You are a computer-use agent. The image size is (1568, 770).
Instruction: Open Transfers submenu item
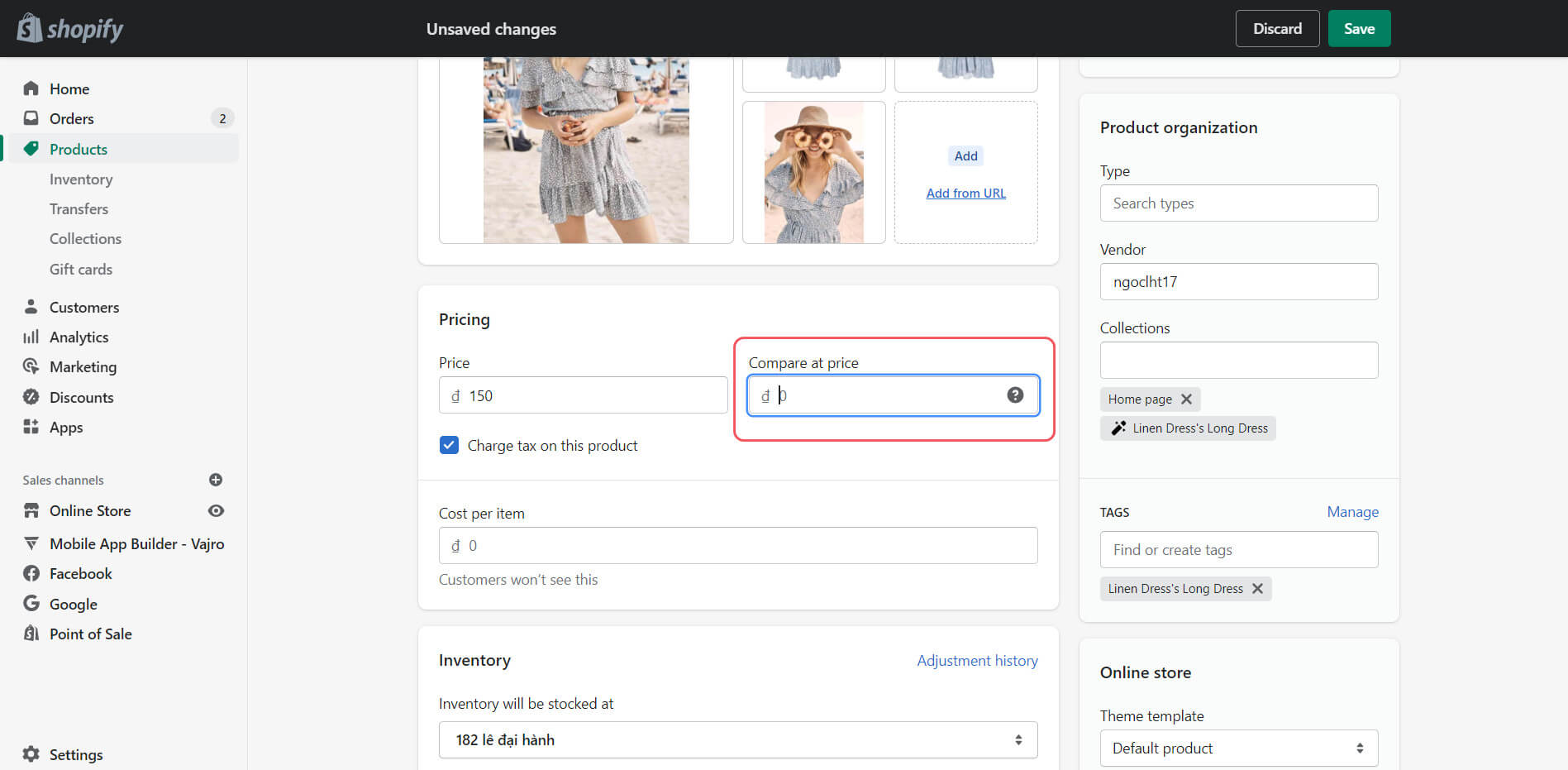point(79,208)
